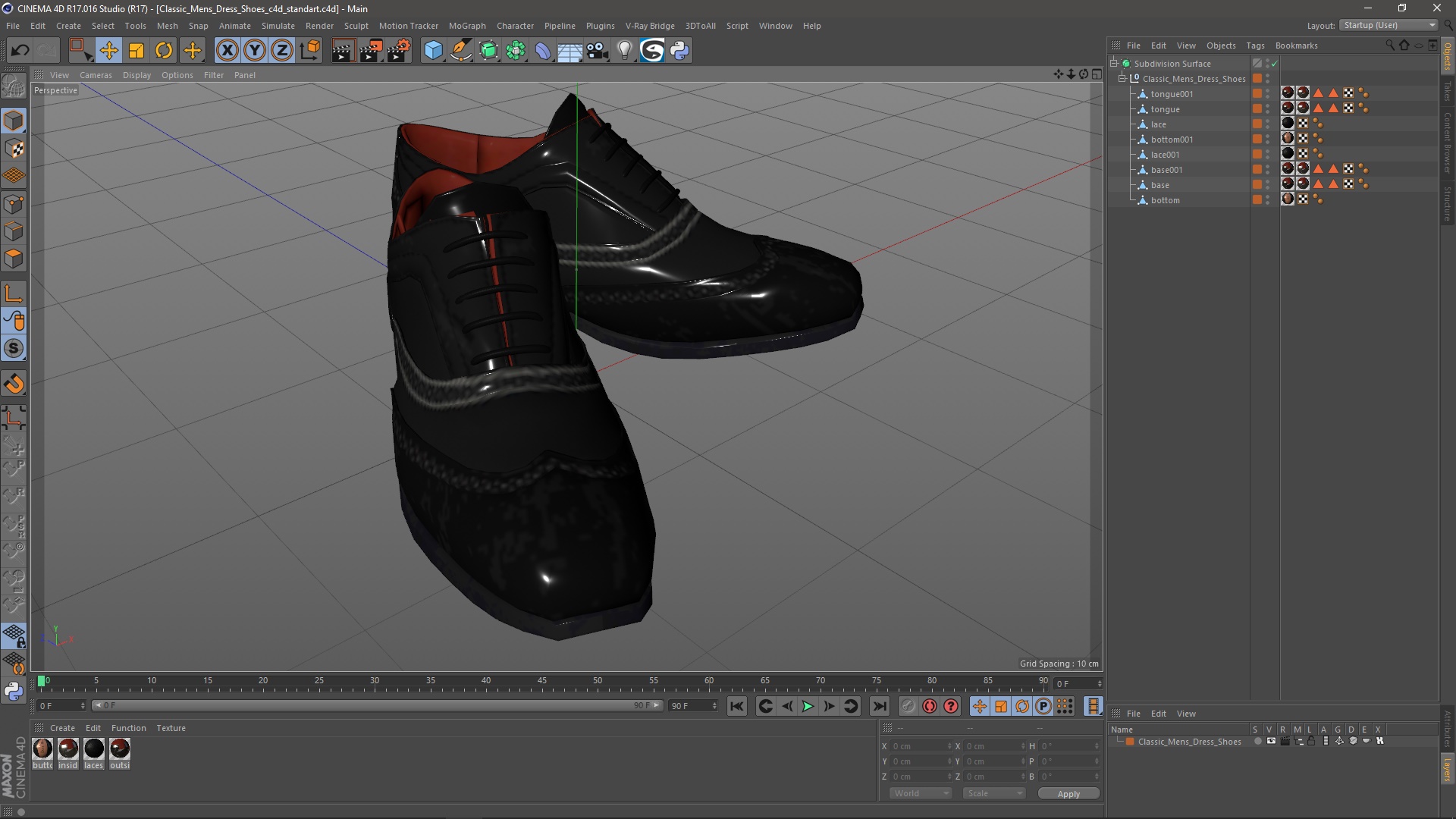Image resolution: width=1456 pixels, height=819 pixels.
Task: Toggle X-axis lock
Action: point(227,51)
